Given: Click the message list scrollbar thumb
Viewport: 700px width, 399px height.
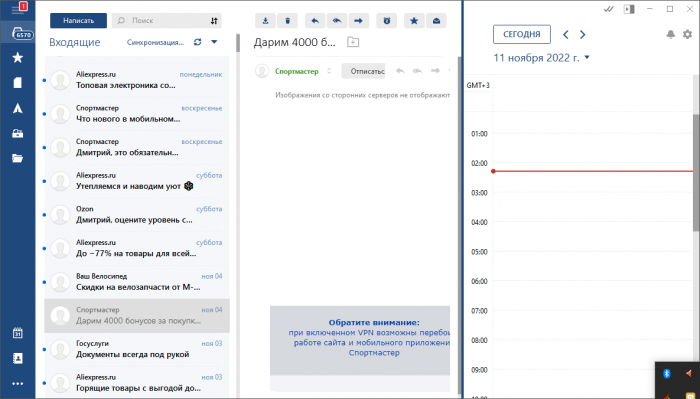Looking at the screenshot, I should [238, 42].
